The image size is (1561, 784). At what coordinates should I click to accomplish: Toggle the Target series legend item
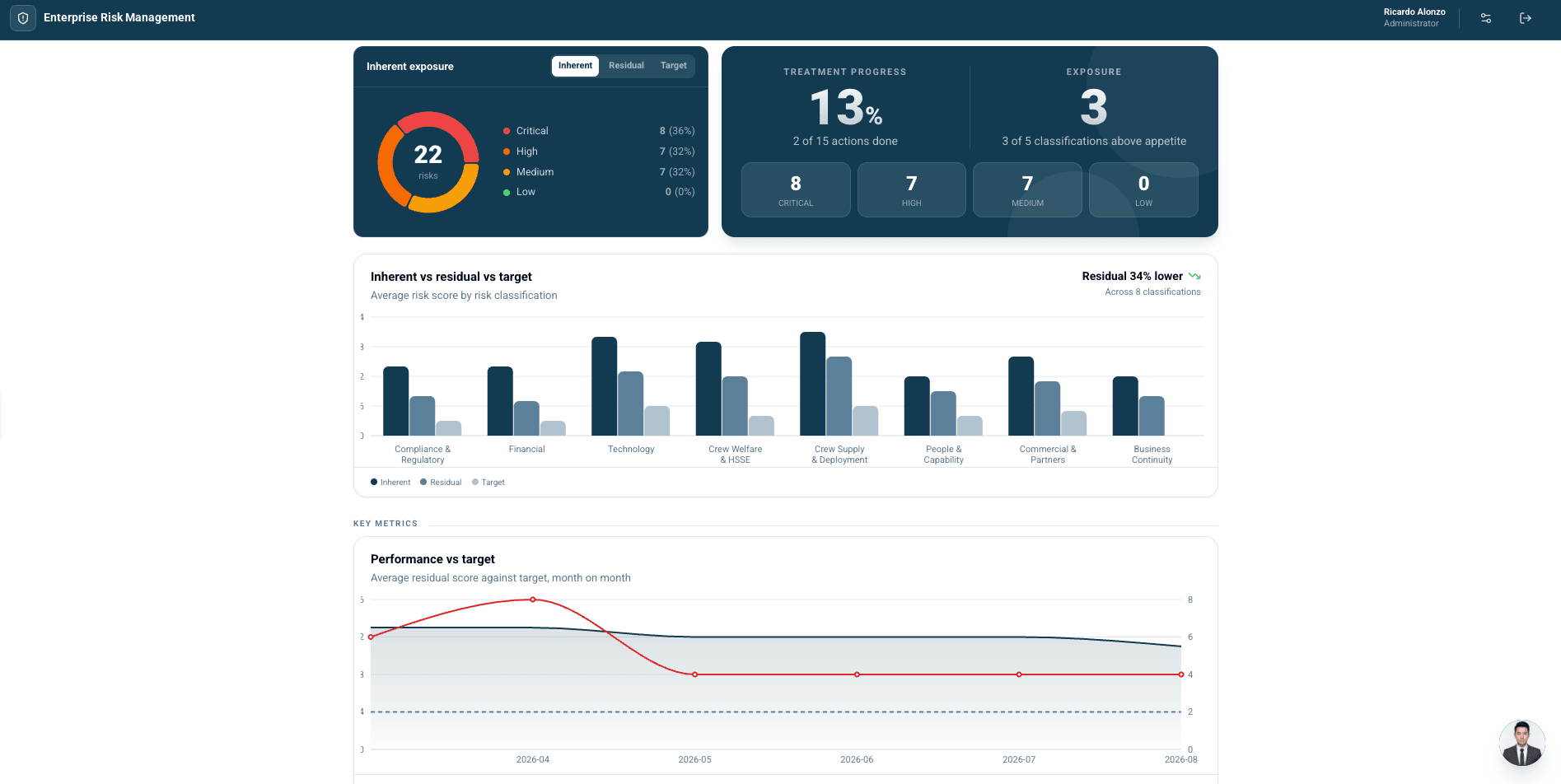tap(488, 483)
